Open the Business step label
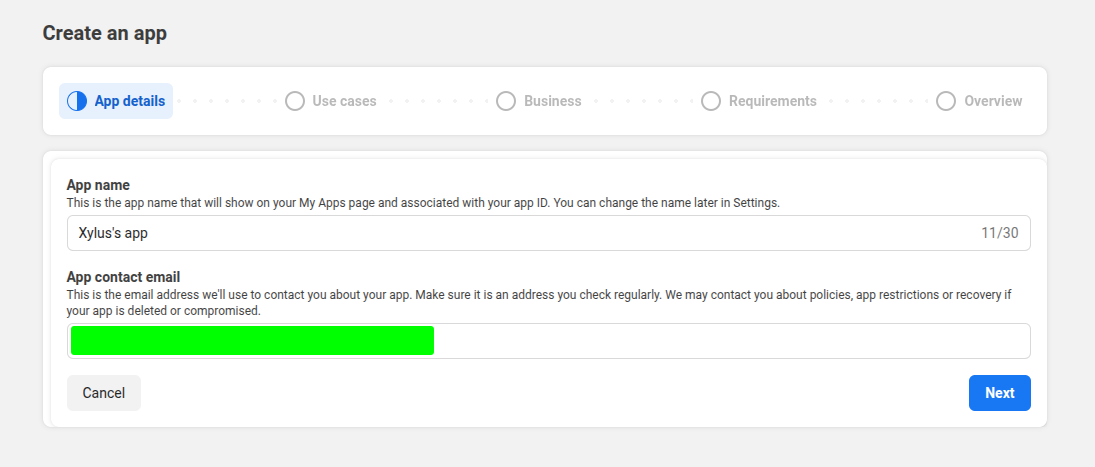The width and height of the screenshot is (1095, 467). (x=552, y=101)
